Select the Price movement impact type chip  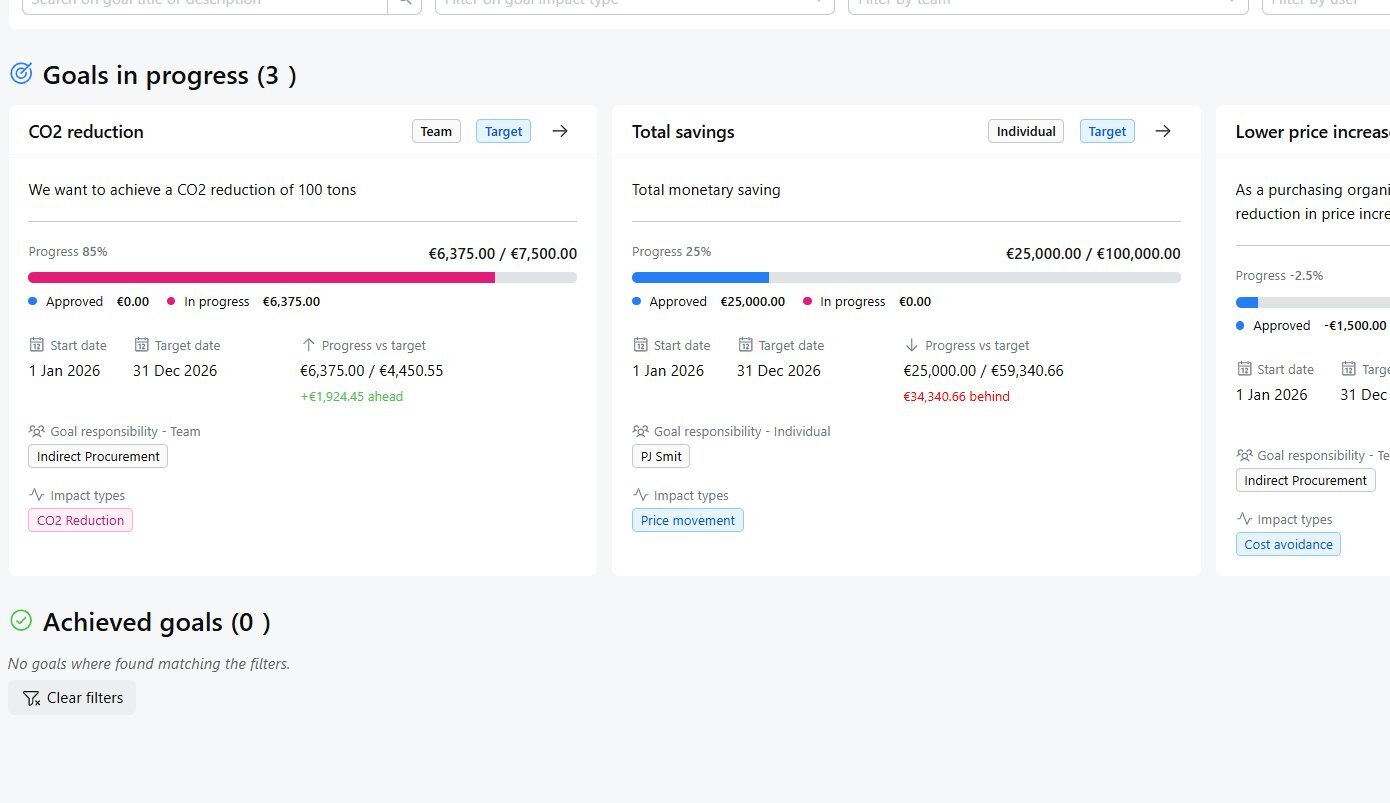pos(688,520)
